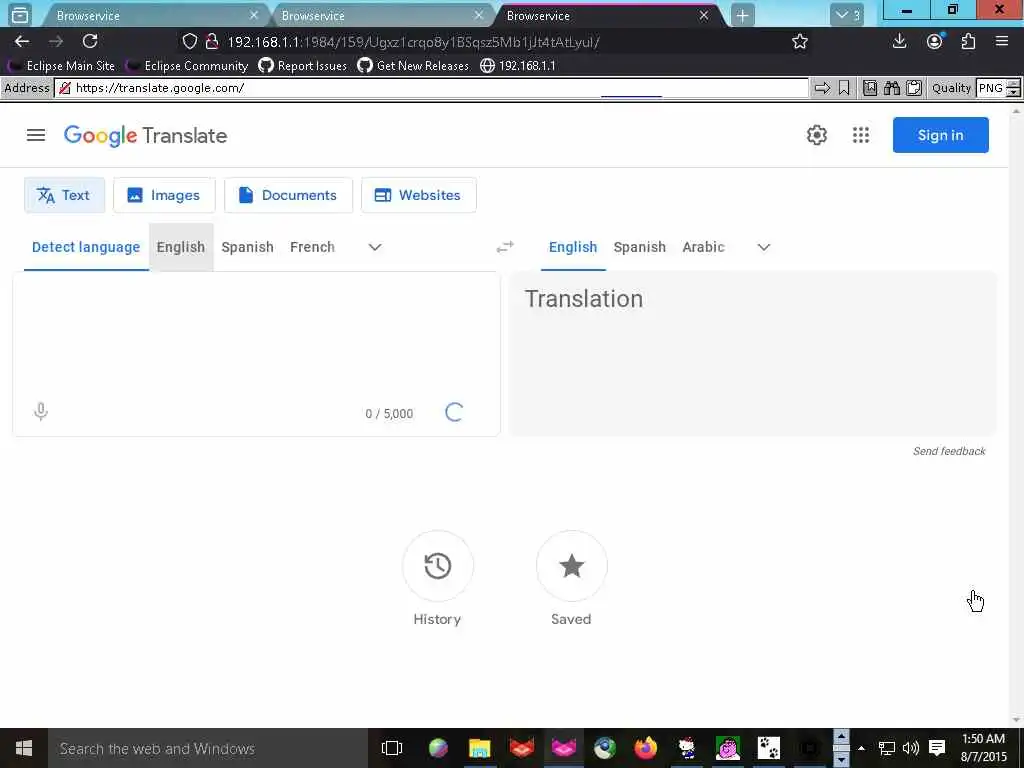Click the insecure connection lock icon

212,42
